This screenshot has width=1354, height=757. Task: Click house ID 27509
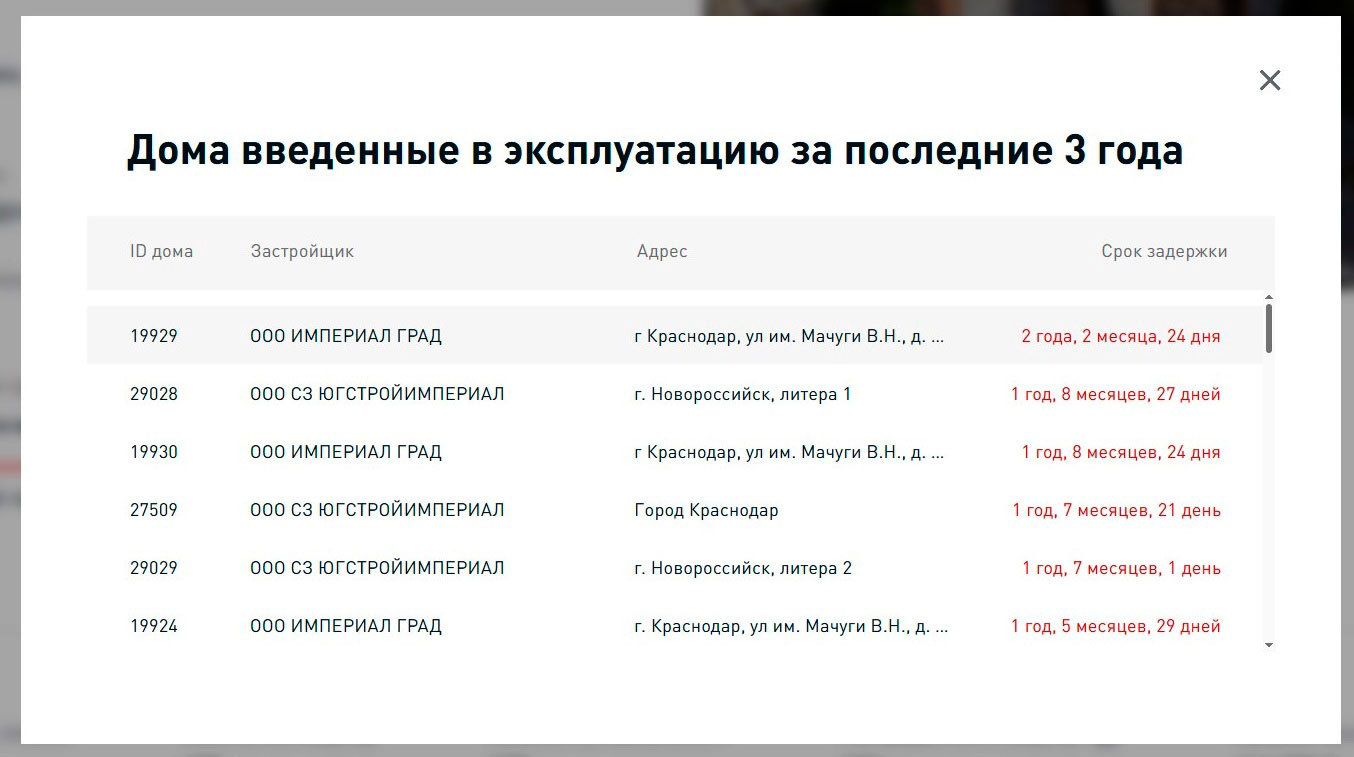[154, 510]
